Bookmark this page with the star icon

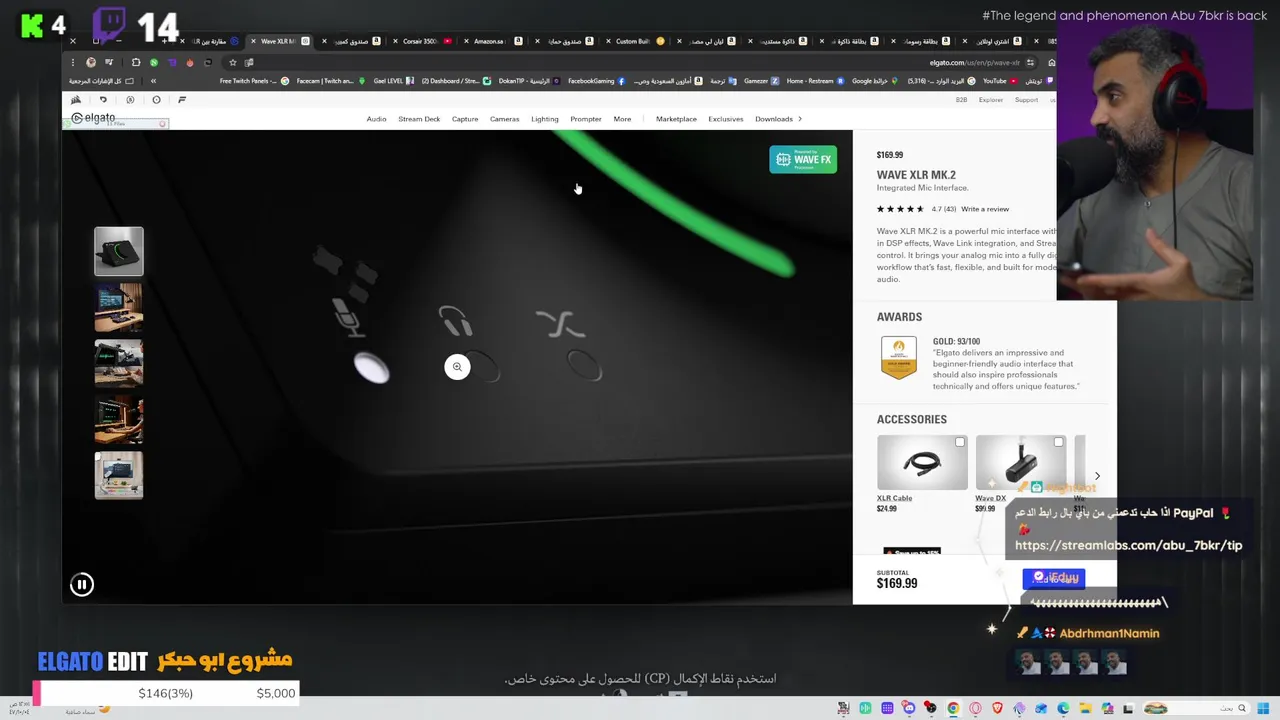(x=233, y=62)
